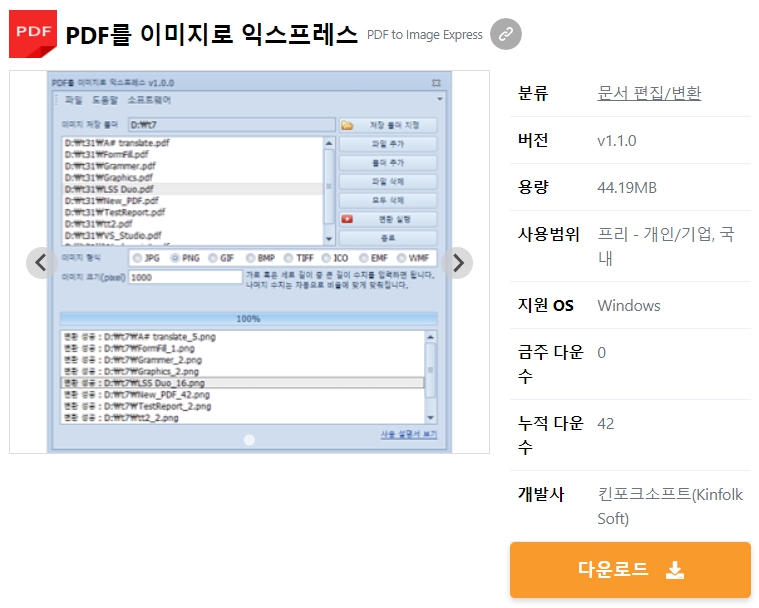Open the 문서 편집/변환 category link
The height and width of the screenshot is (608, 759).
[x=649, y=93]
